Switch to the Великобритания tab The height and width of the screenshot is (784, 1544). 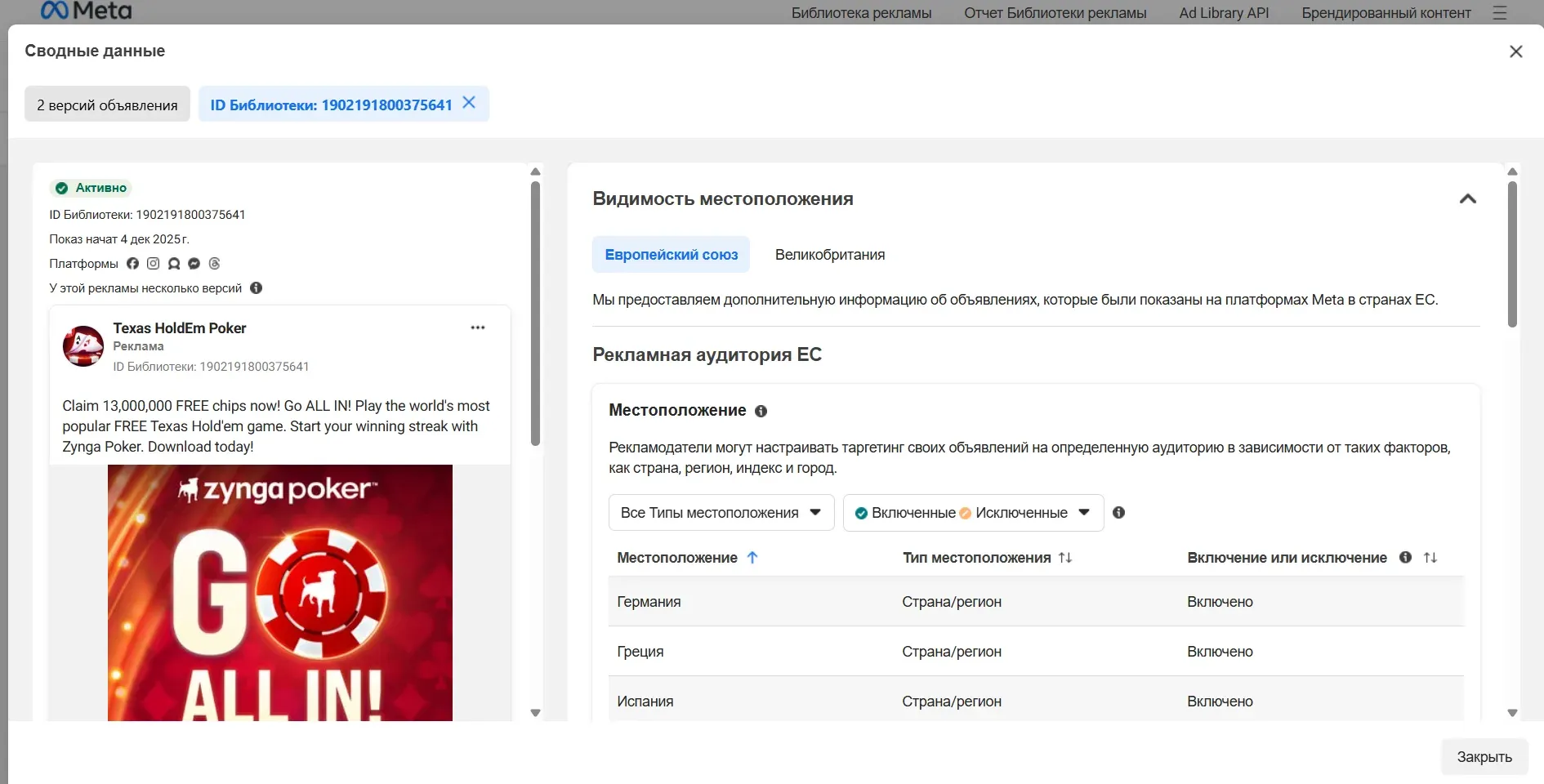click(830, 254)
